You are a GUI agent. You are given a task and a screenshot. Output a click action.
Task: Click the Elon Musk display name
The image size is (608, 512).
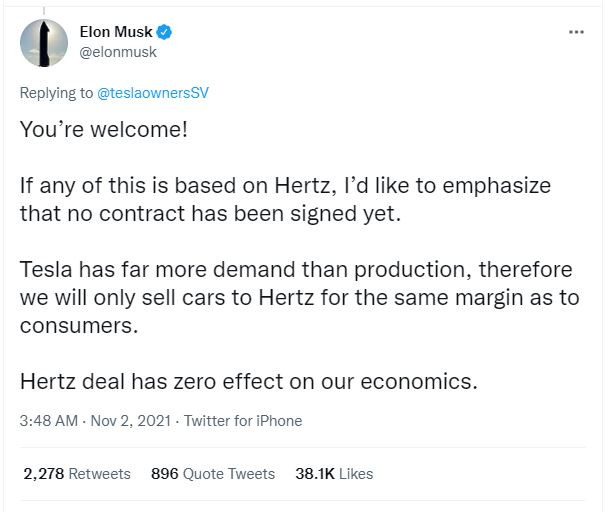(115, 32)
